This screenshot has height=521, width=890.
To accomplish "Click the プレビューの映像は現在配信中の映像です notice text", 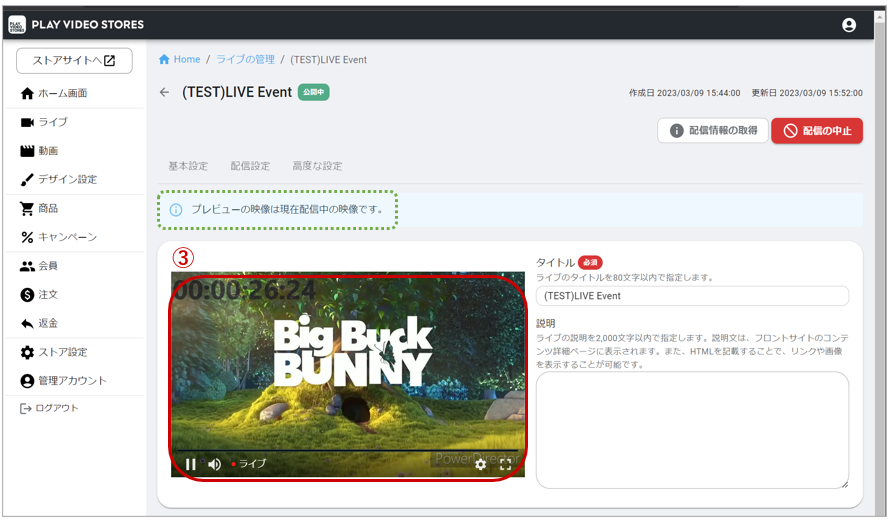I will (x=287, y=209).
